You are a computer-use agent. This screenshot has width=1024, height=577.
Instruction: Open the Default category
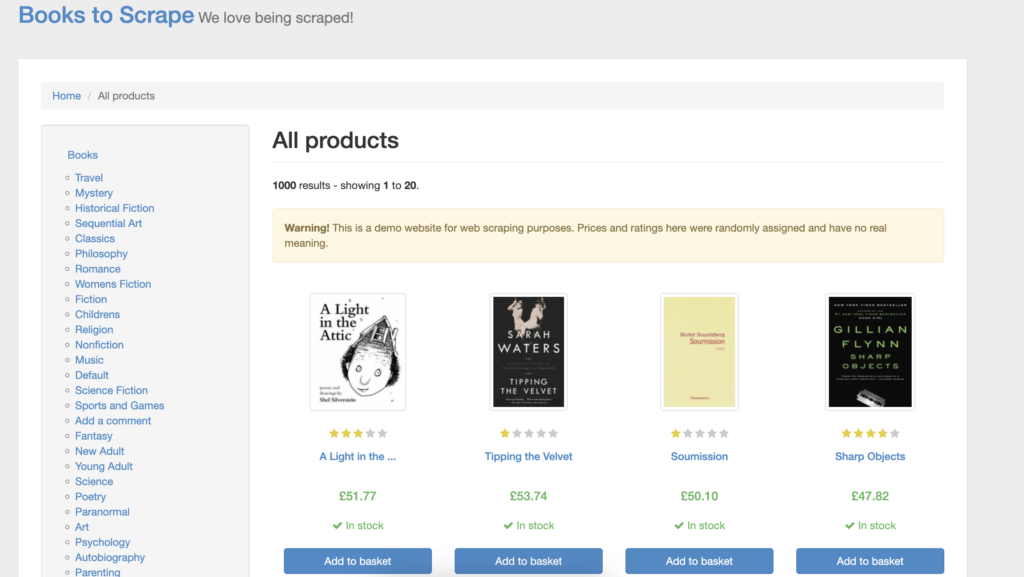pos(92,375)
